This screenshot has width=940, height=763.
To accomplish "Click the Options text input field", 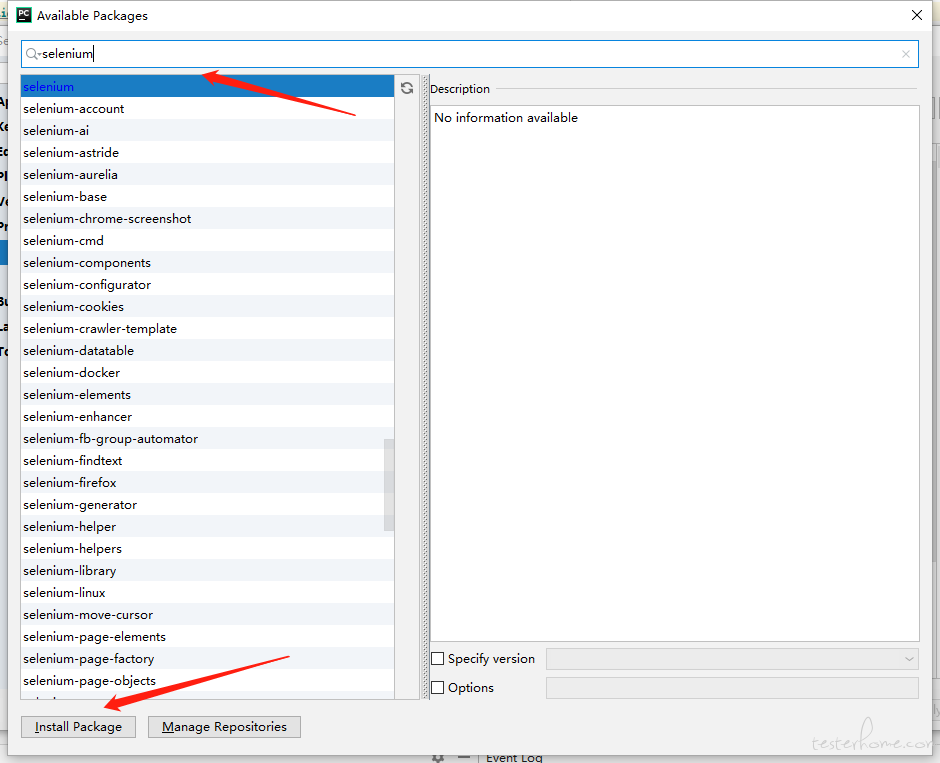I will click(732, 687).
